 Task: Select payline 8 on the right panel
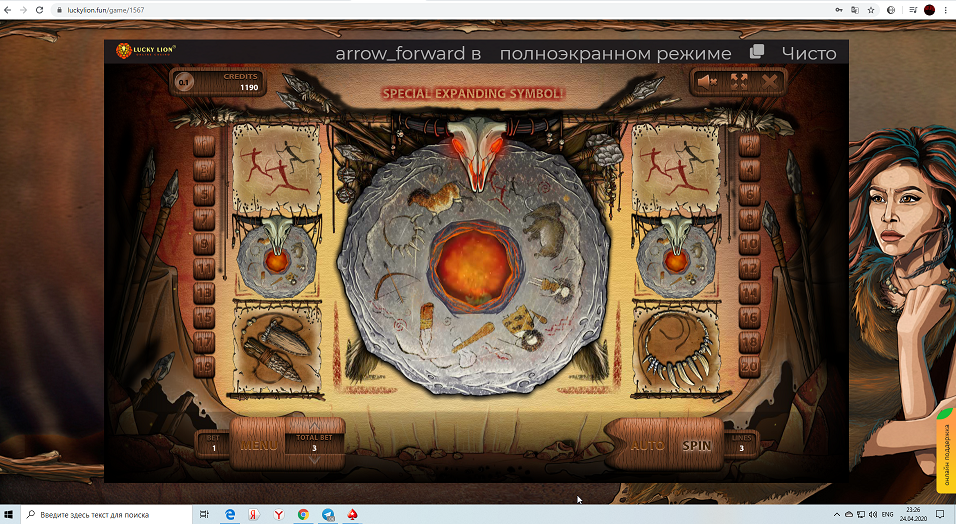click(x=749, y=219)
